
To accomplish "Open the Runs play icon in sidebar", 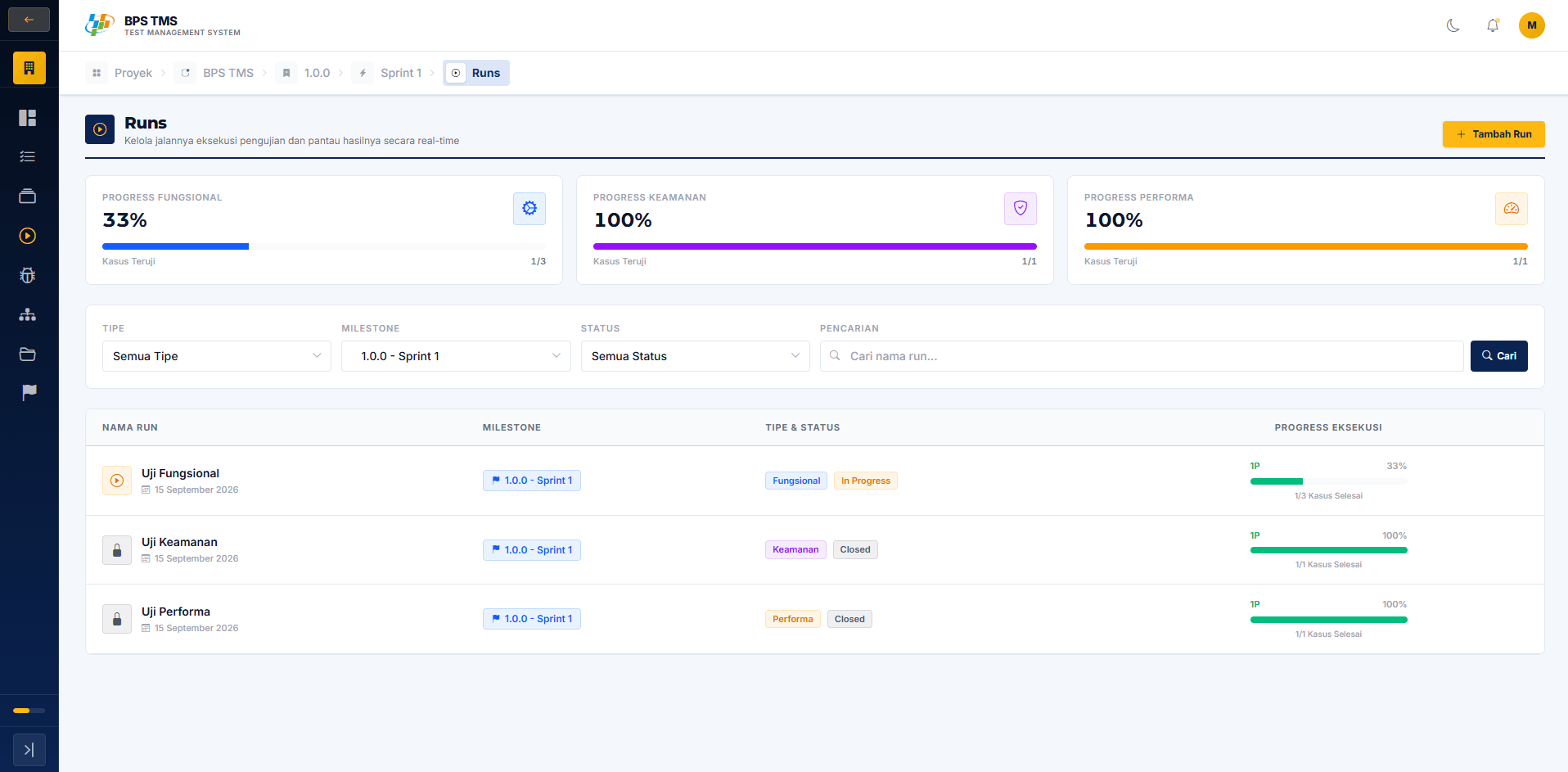I will click(28, 236).
